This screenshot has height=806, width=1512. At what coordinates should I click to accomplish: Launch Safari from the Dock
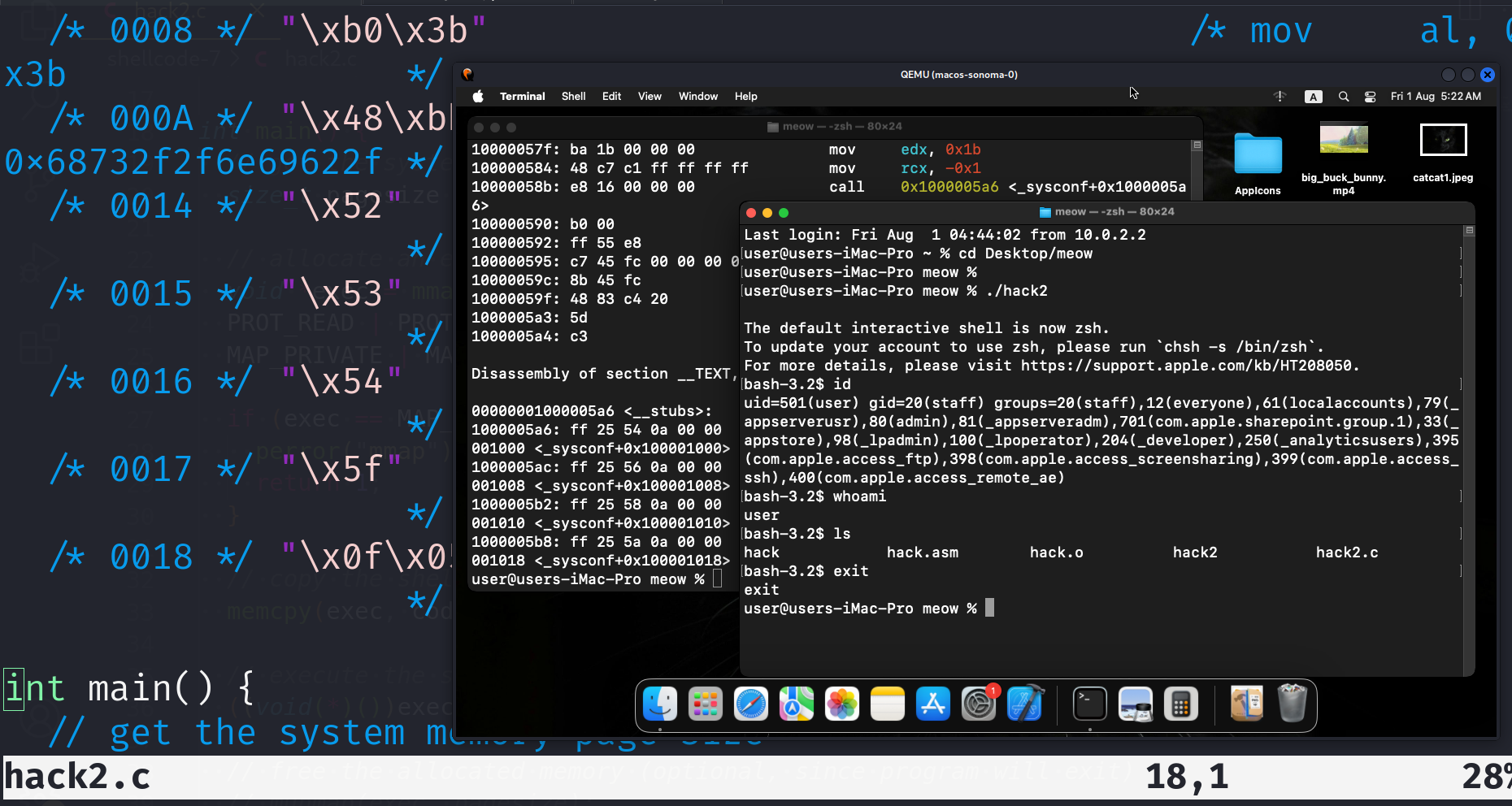750,704
